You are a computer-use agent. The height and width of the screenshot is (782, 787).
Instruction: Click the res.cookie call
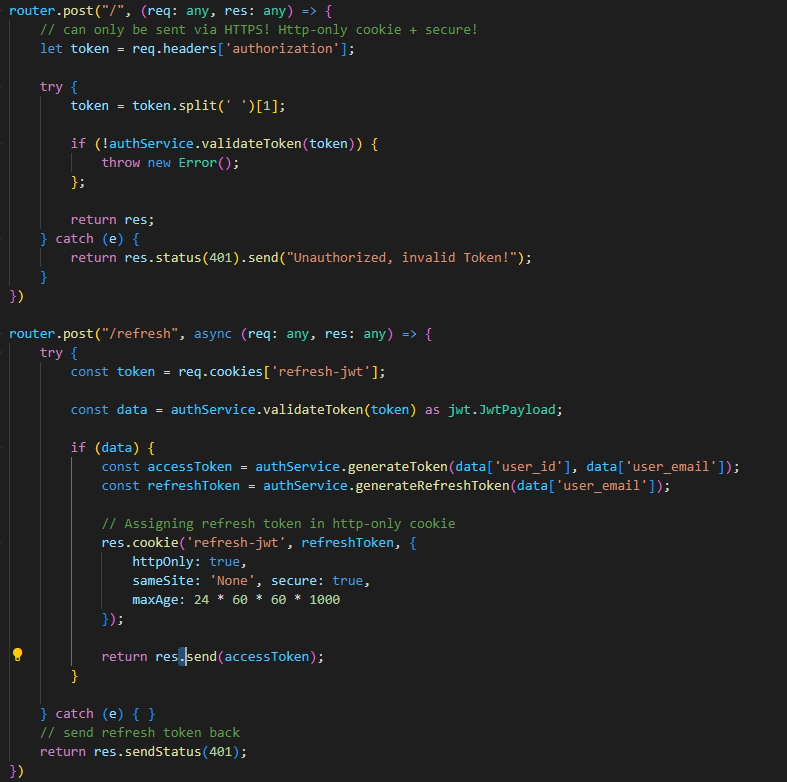140,543
